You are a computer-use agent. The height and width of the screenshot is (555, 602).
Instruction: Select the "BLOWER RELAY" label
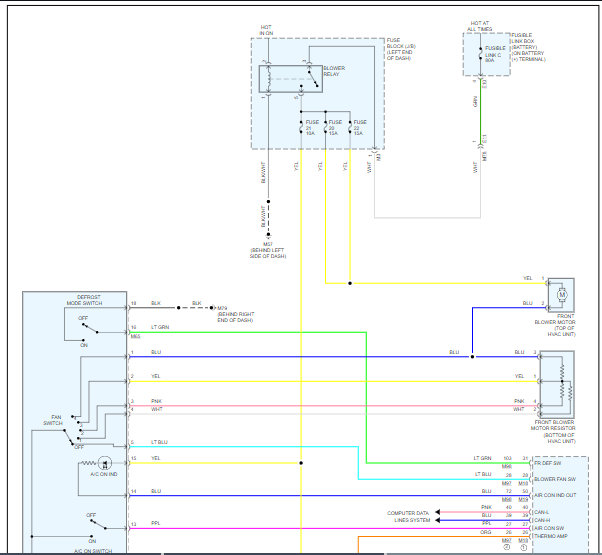point(334,71)
